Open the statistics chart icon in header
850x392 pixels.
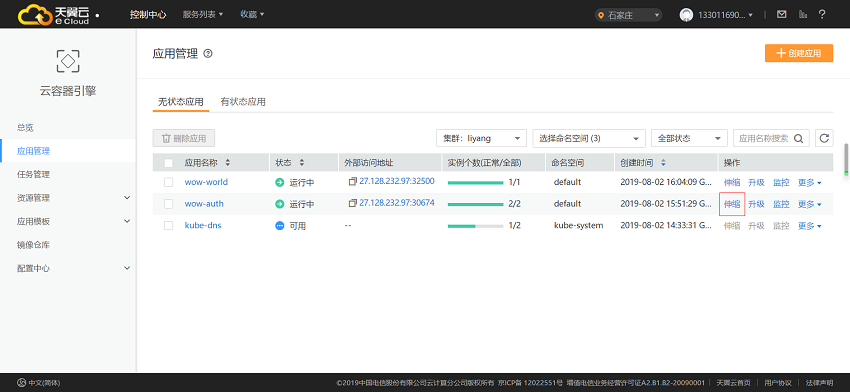(803, 15)
